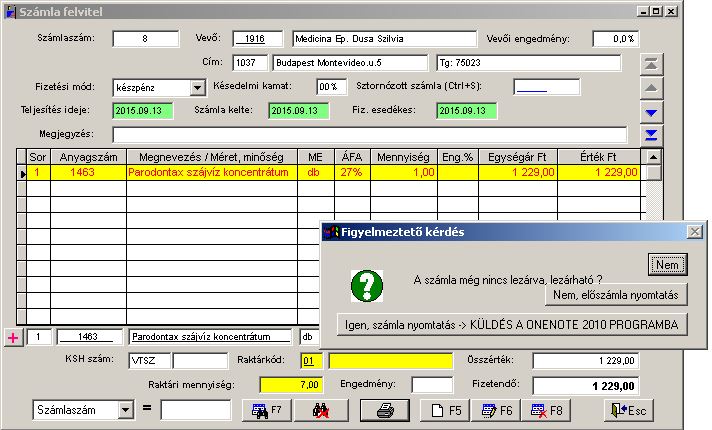Click the Számlaszám input field
Viewport: 712px width, 430px height.
(x=145, y=39)
